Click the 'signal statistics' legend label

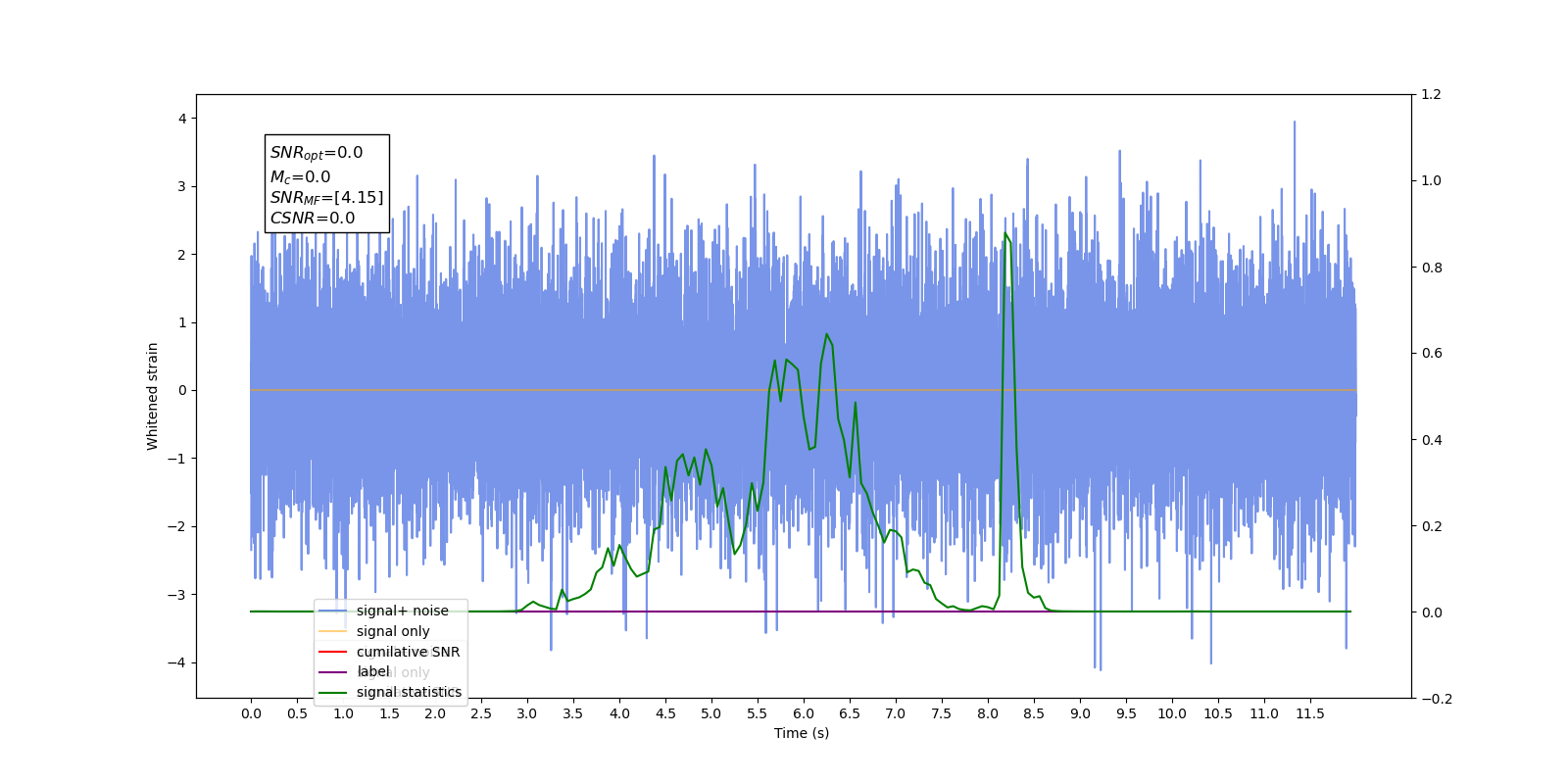point(409,692)
